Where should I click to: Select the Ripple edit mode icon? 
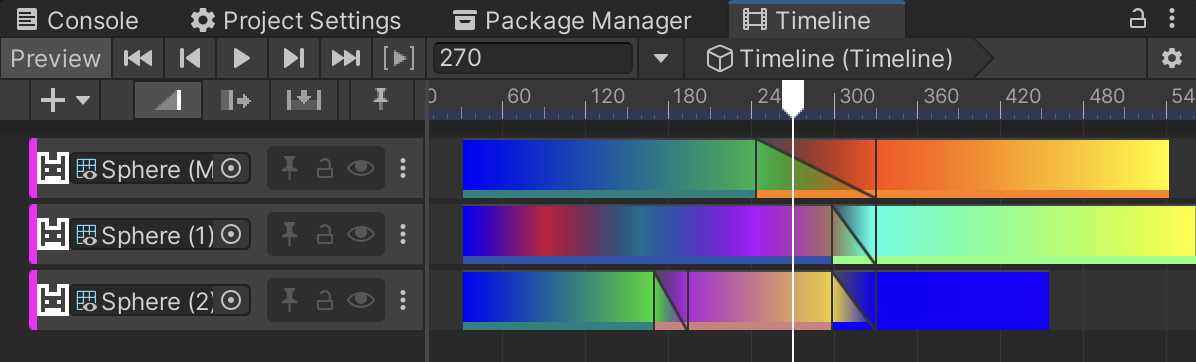[236, 100]
